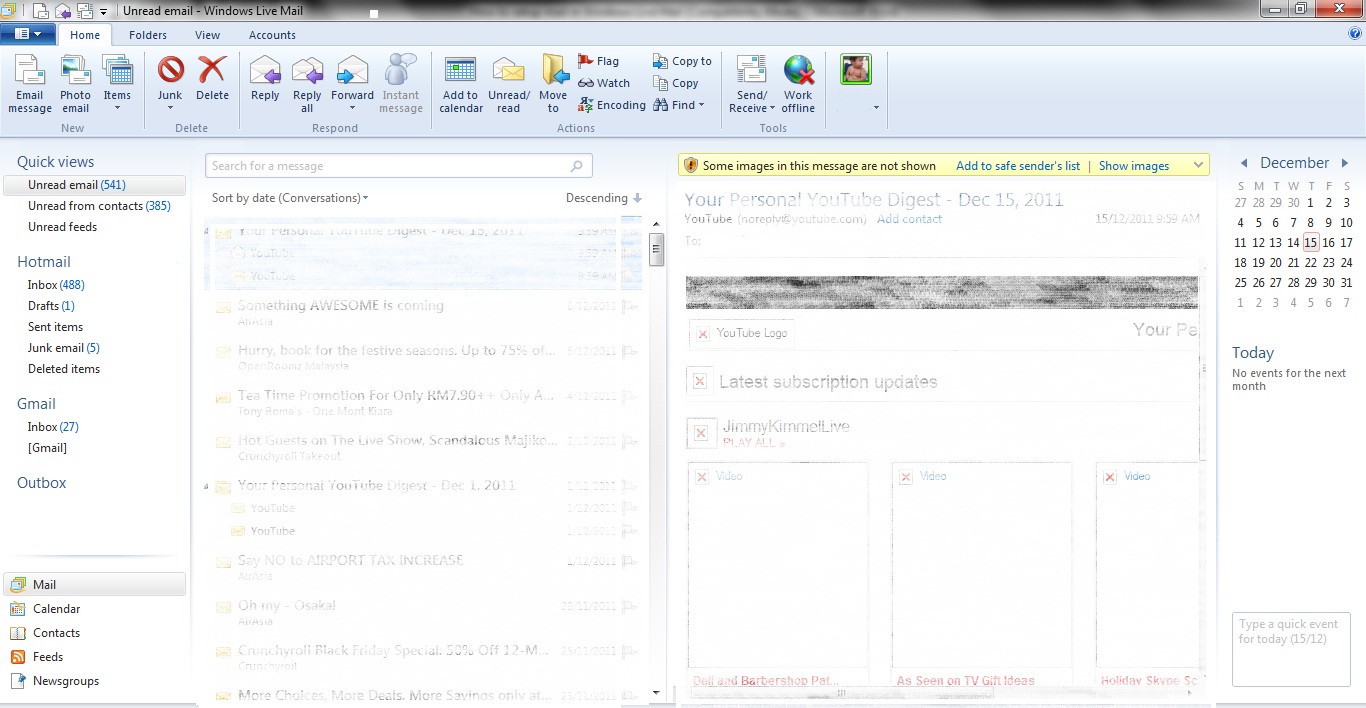The height and width of the screenshot is (708, 1366).
Task: Delete the selected message
Action: pos(212,79)
